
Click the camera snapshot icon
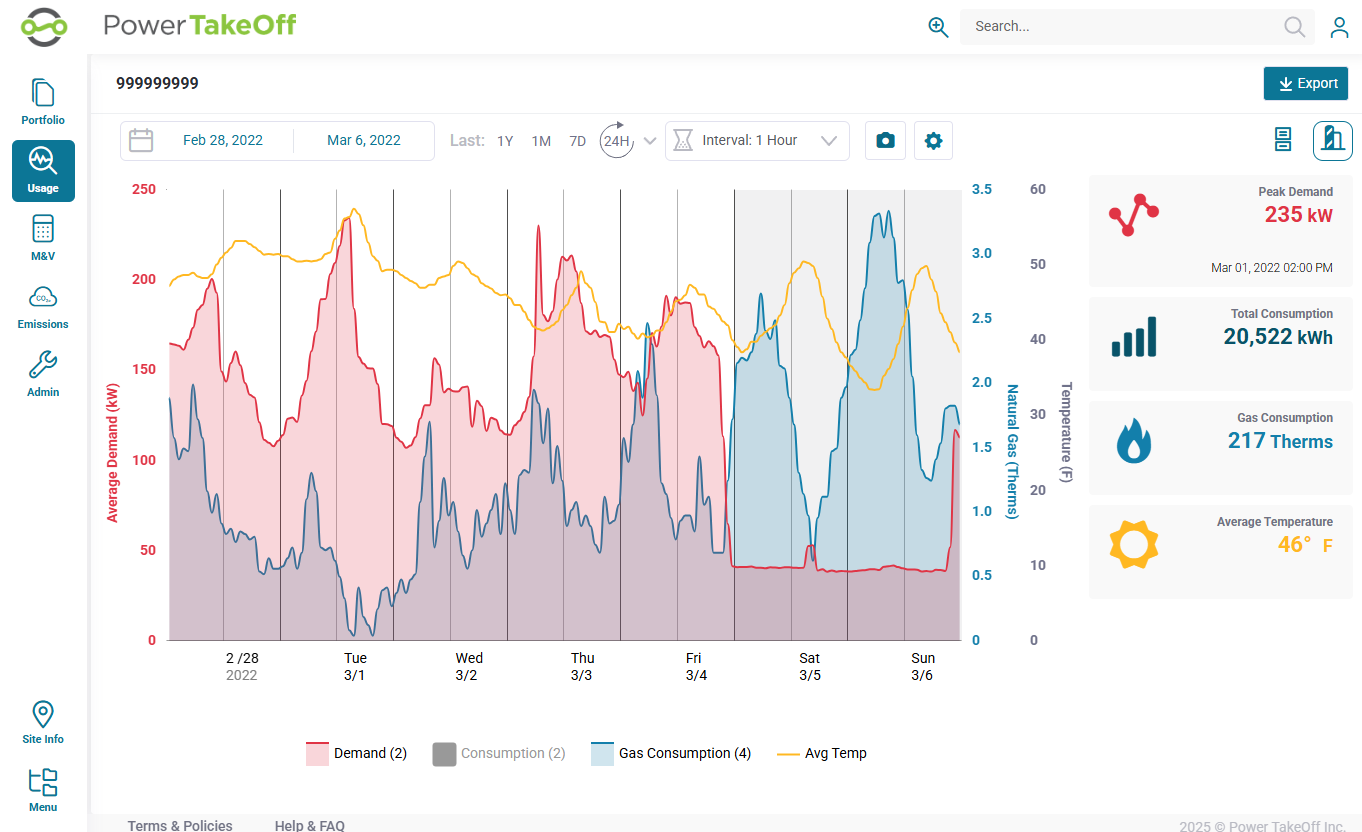885,141
